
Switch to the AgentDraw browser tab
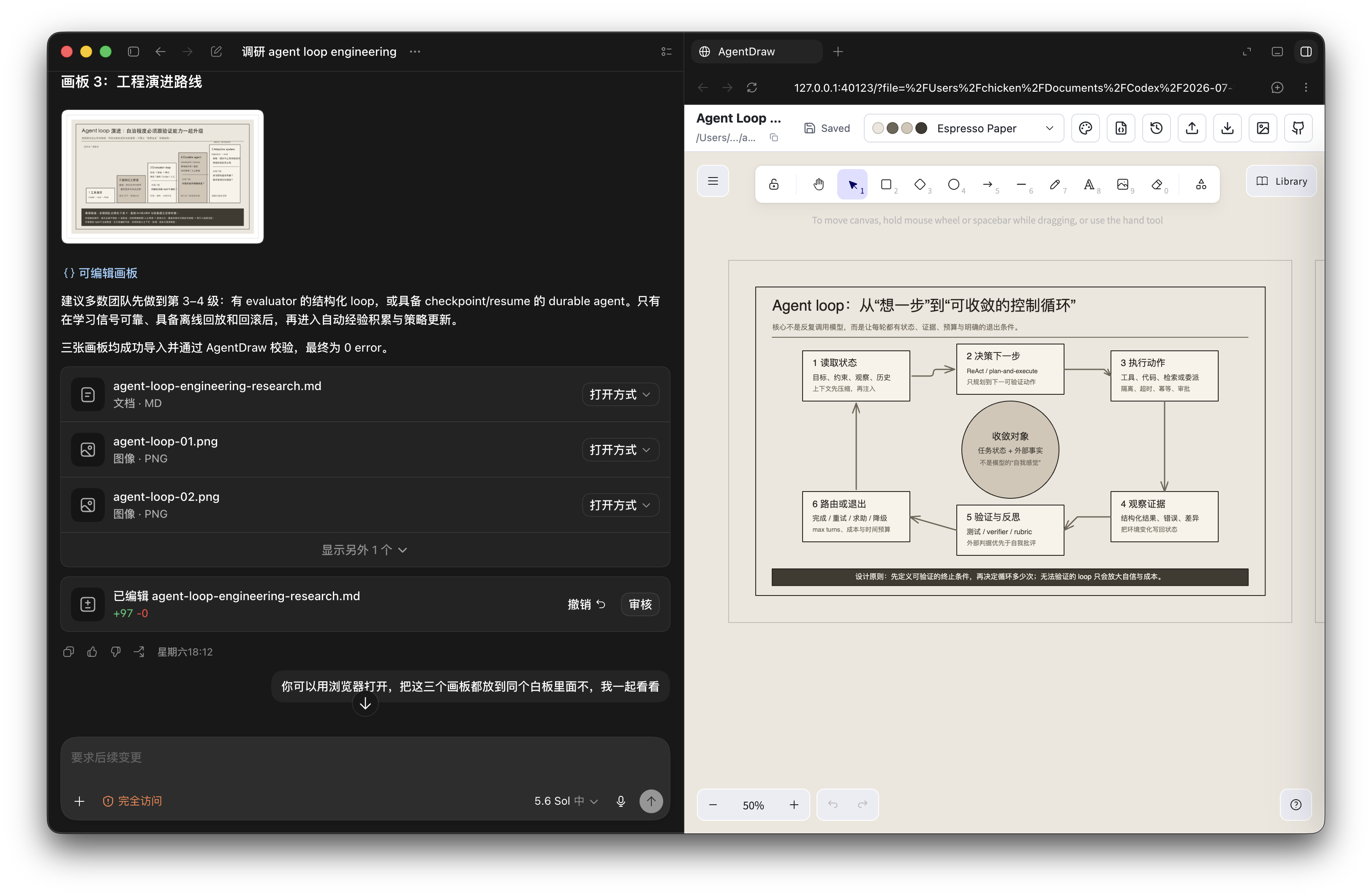[756, 51]
